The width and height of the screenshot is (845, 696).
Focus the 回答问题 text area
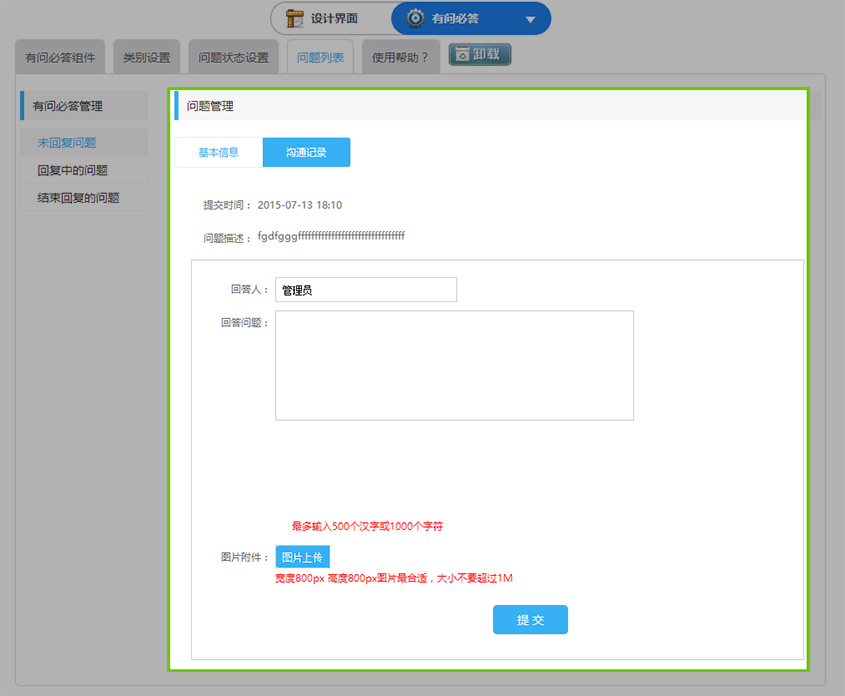(x=454, y=365)
